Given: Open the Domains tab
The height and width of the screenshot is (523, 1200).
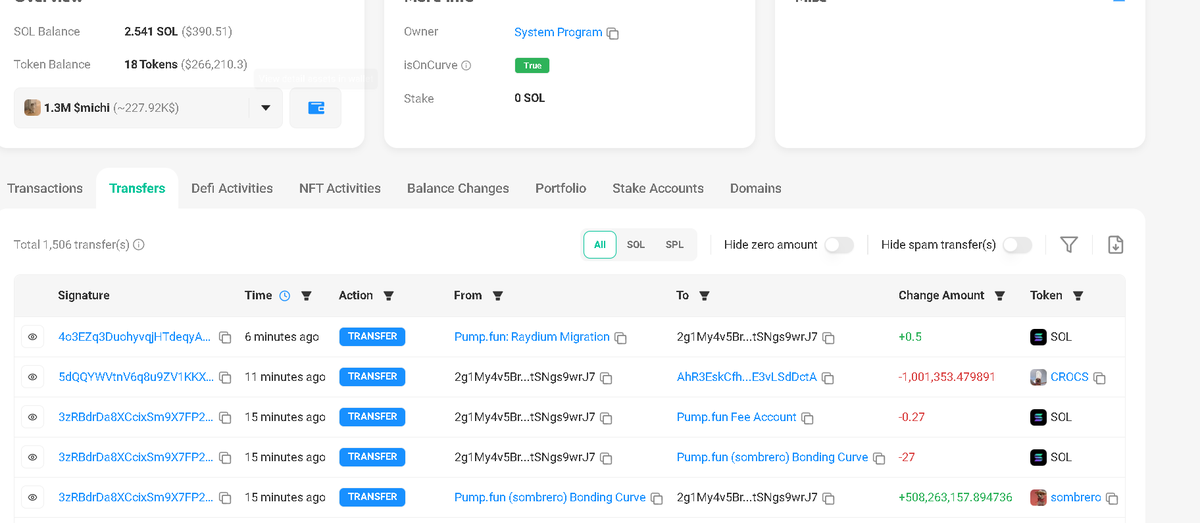Looking at the screenshot, I should [756, 188].
